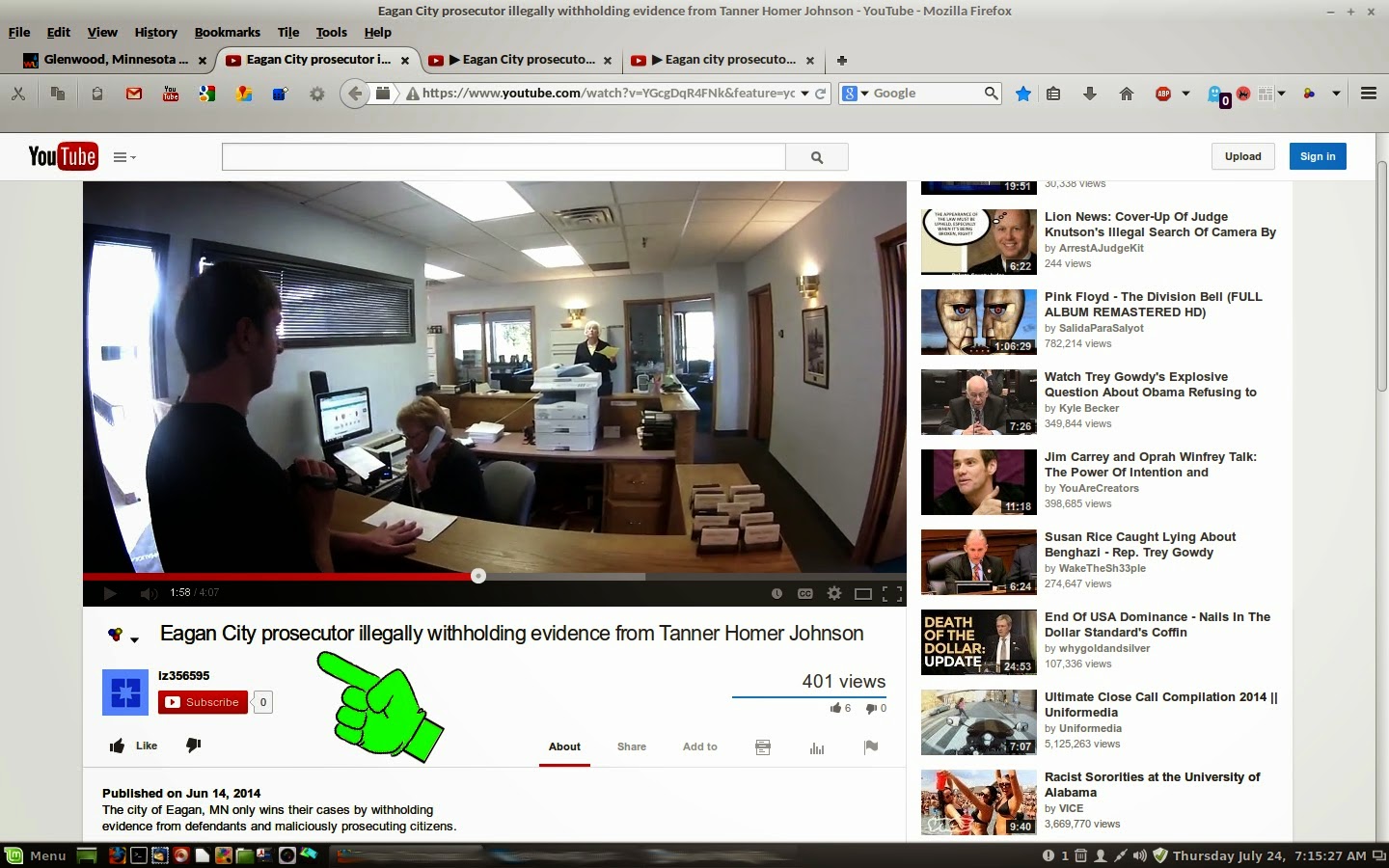Select the Share tab
This screenshot has height=868, width=1389.
[x=632, y=746]
